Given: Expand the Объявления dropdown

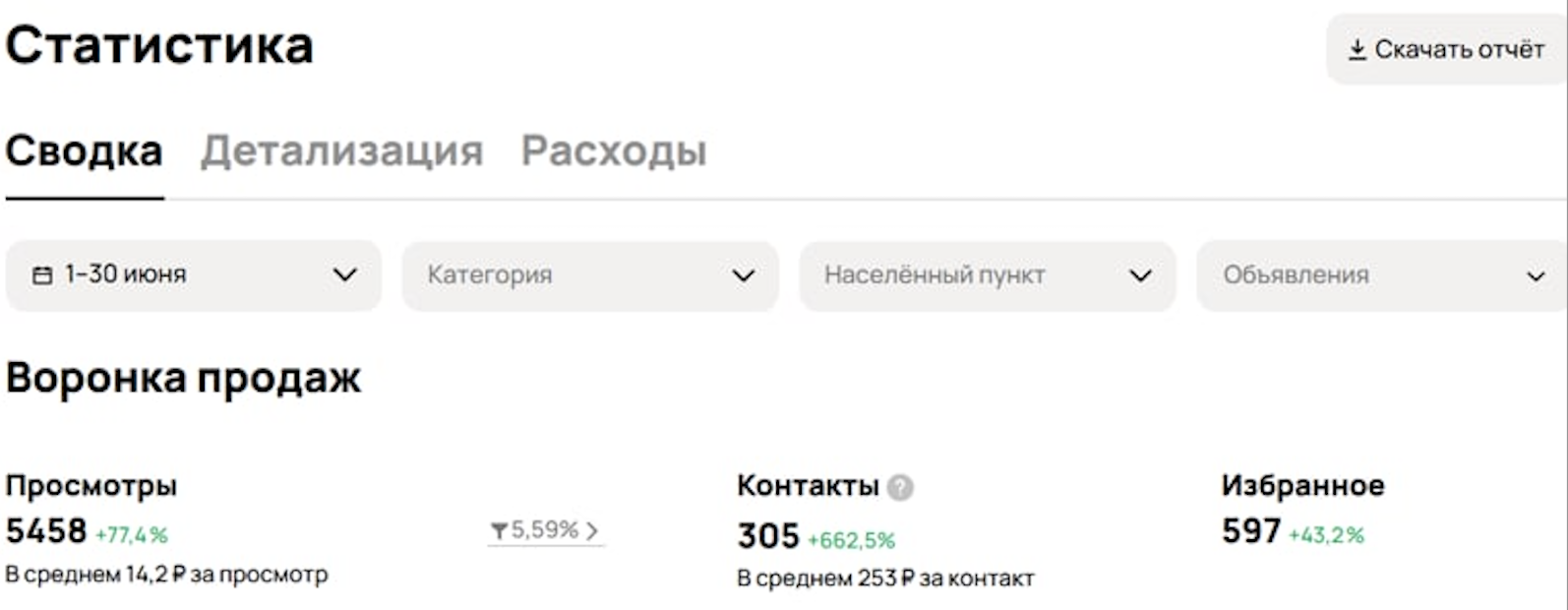Looking at the screenshot, I should (1381, 275).
